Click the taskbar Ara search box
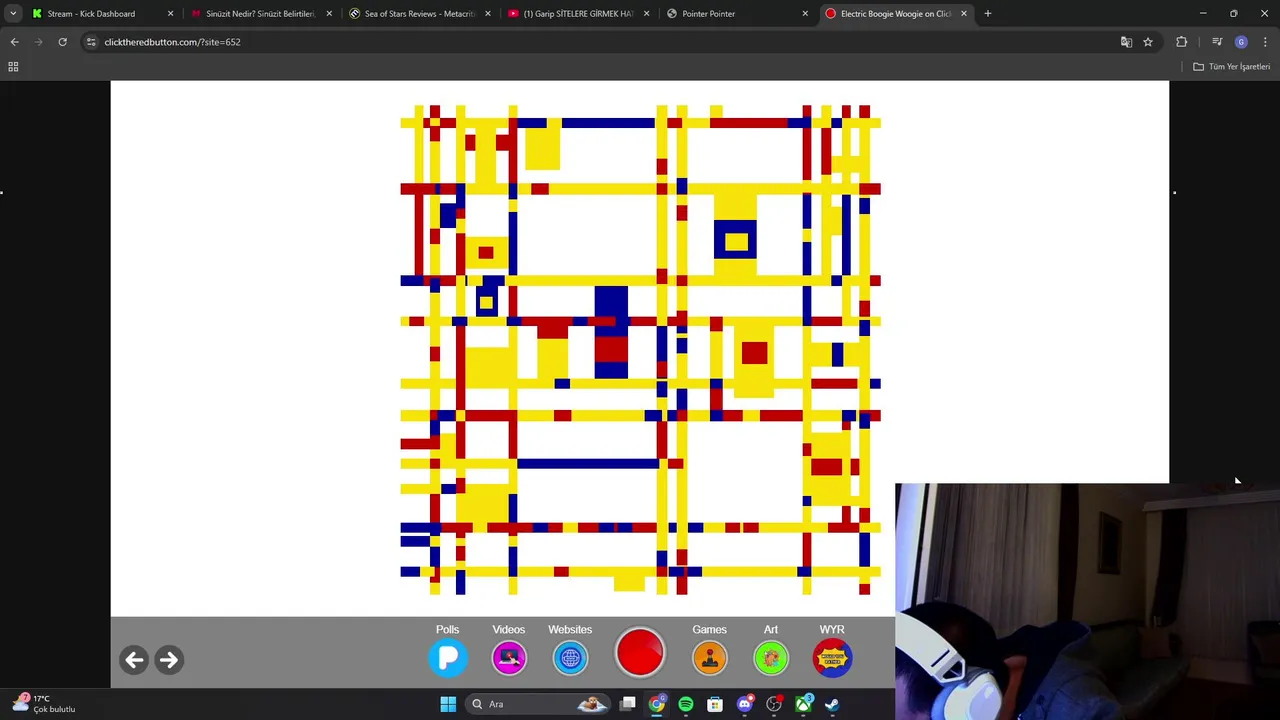This screenshot has width=1280, height=720. coord(539,704)
